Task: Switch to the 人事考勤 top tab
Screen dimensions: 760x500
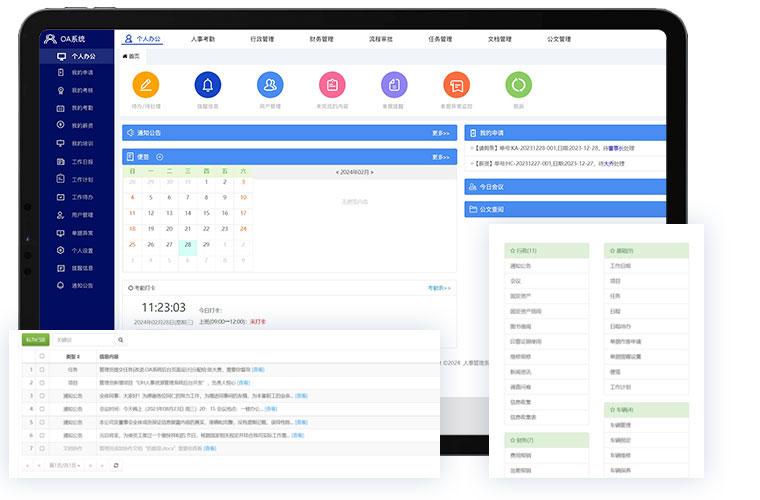Action: click(203, 39)
